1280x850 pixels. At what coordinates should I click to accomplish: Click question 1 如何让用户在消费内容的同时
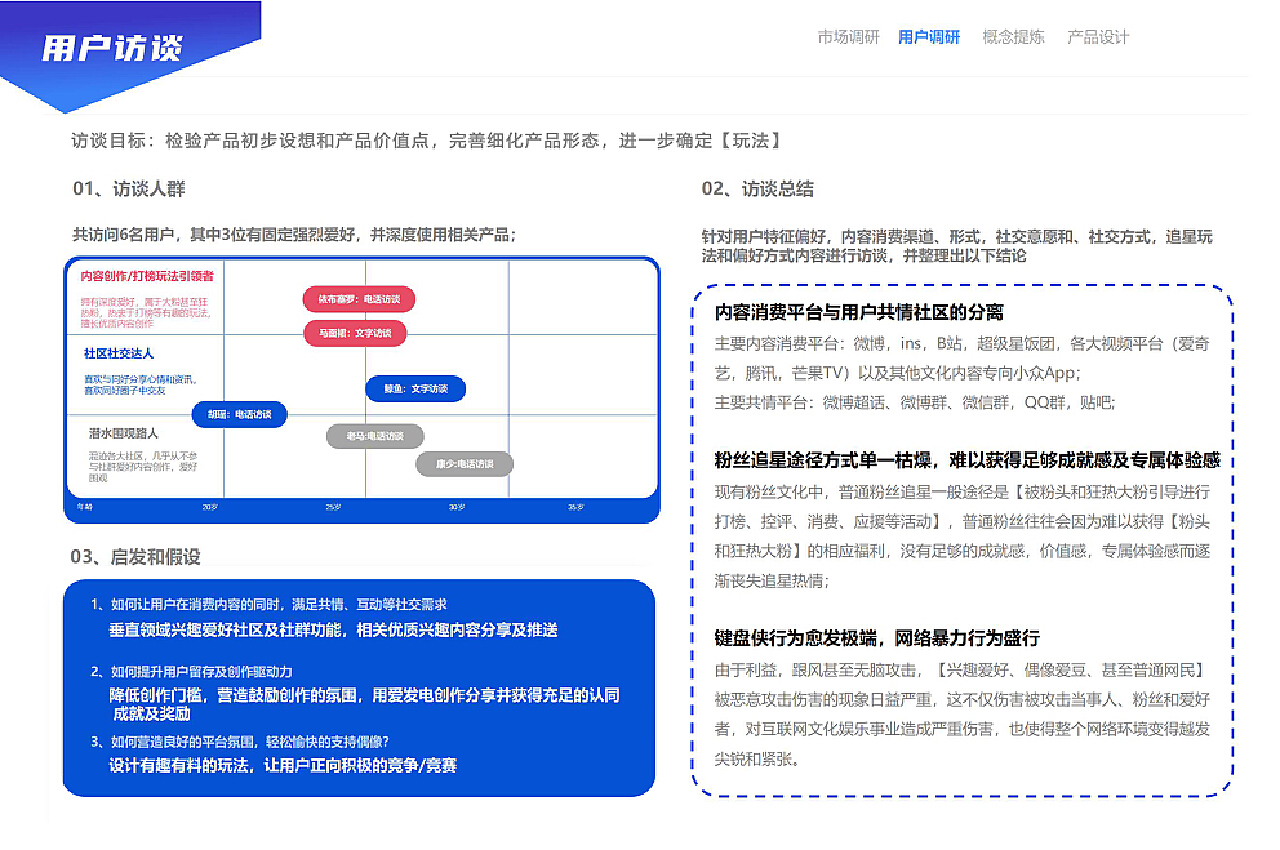pyautogui.click(x=268, y=604)
